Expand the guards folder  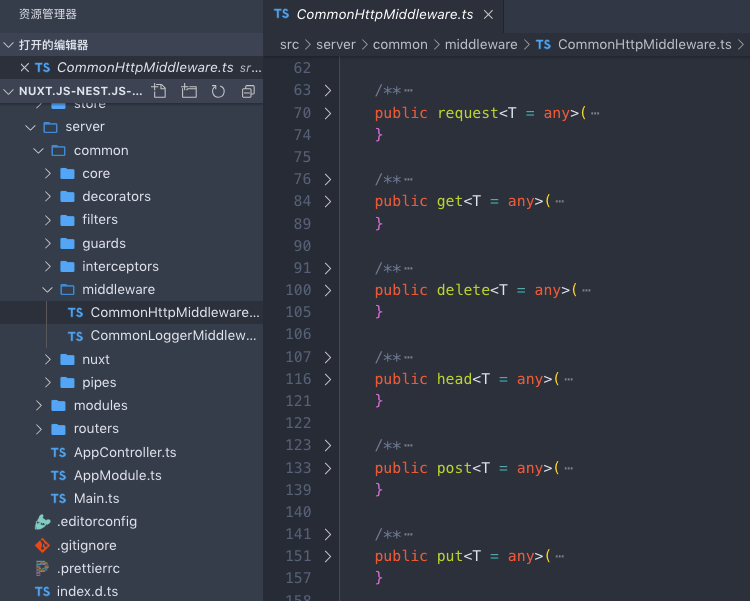pos(47,243)
